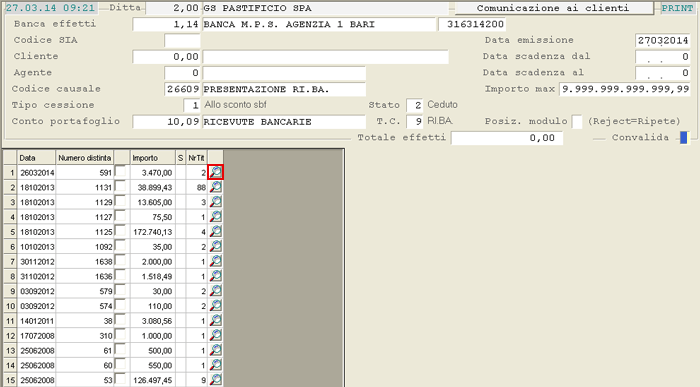Inspect distinta 1092 using magnifier icon
Viewport: 700px width, 387px height.
pyautogui.click(x=216, y=246)
